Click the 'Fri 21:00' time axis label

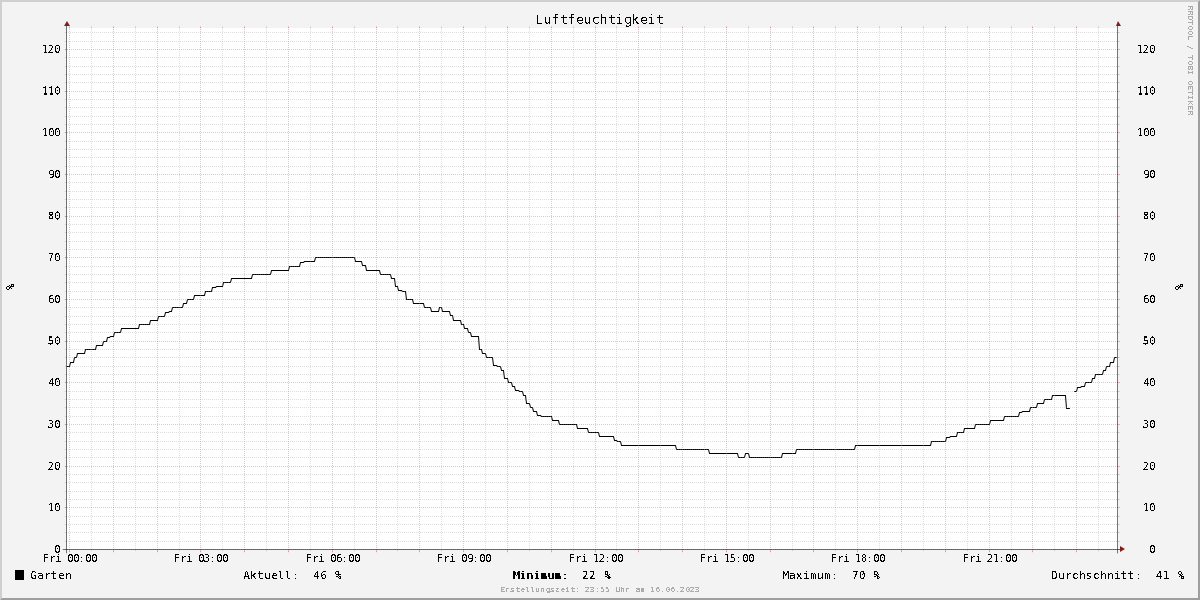click(990, 558)
